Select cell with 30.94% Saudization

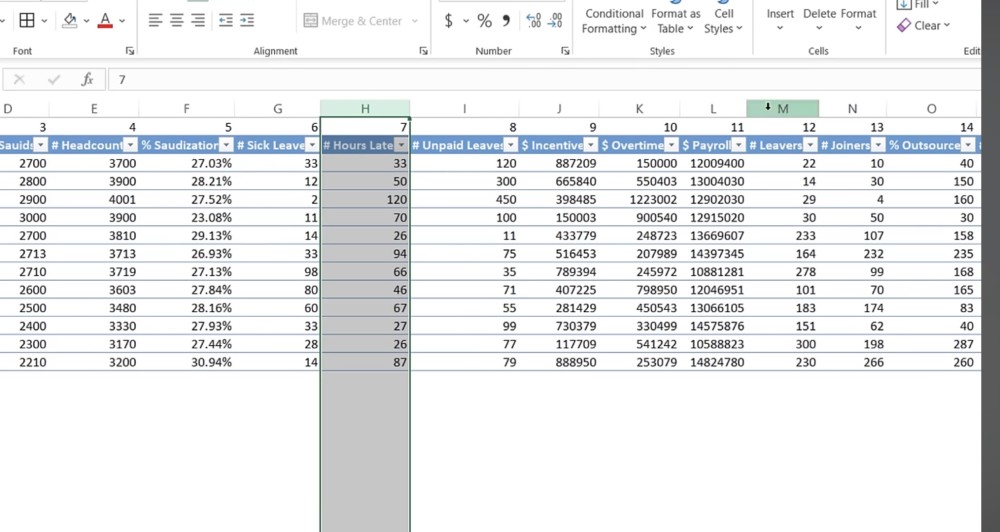pos(186,362)
